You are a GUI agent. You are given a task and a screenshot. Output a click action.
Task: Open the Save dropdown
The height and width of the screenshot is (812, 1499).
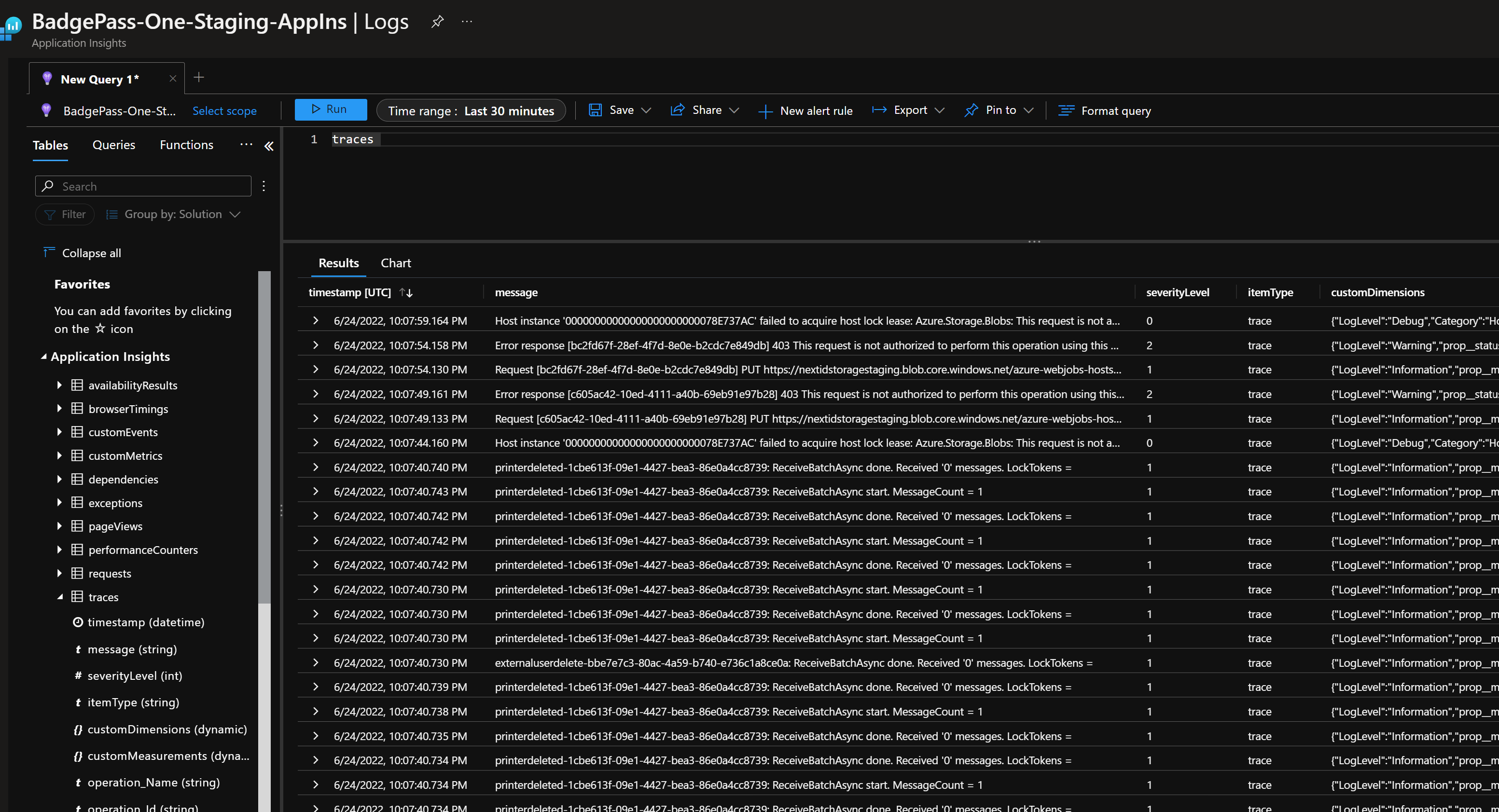click(646, 110)
